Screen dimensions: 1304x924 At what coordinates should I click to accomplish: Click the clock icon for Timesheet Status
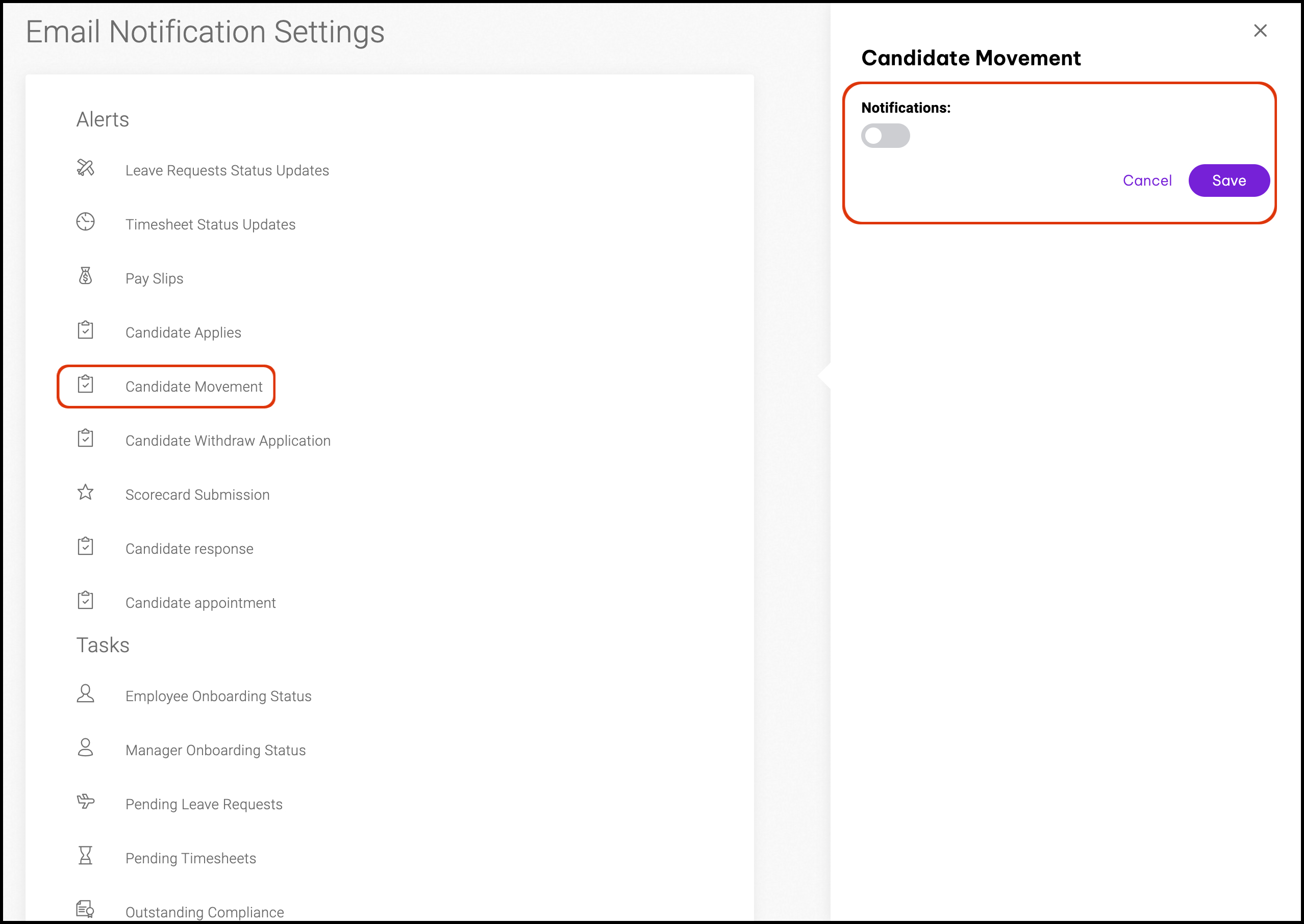click(x=85, y=222)
